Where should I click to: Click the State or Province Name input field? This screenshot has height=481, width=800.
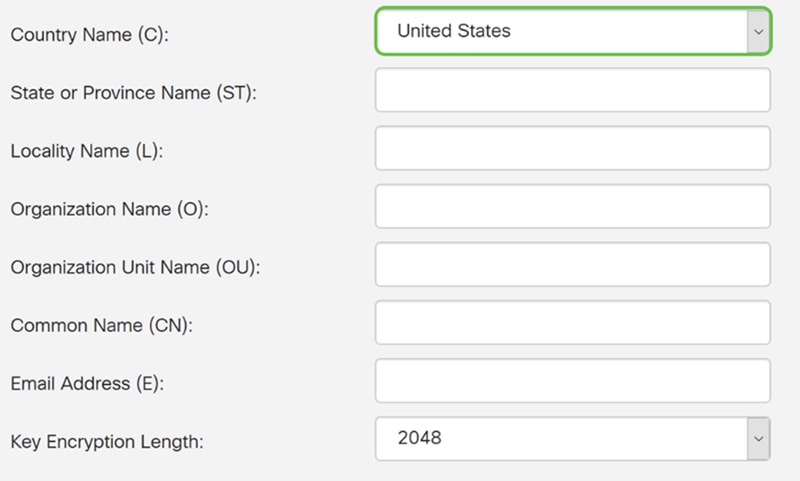572,91
